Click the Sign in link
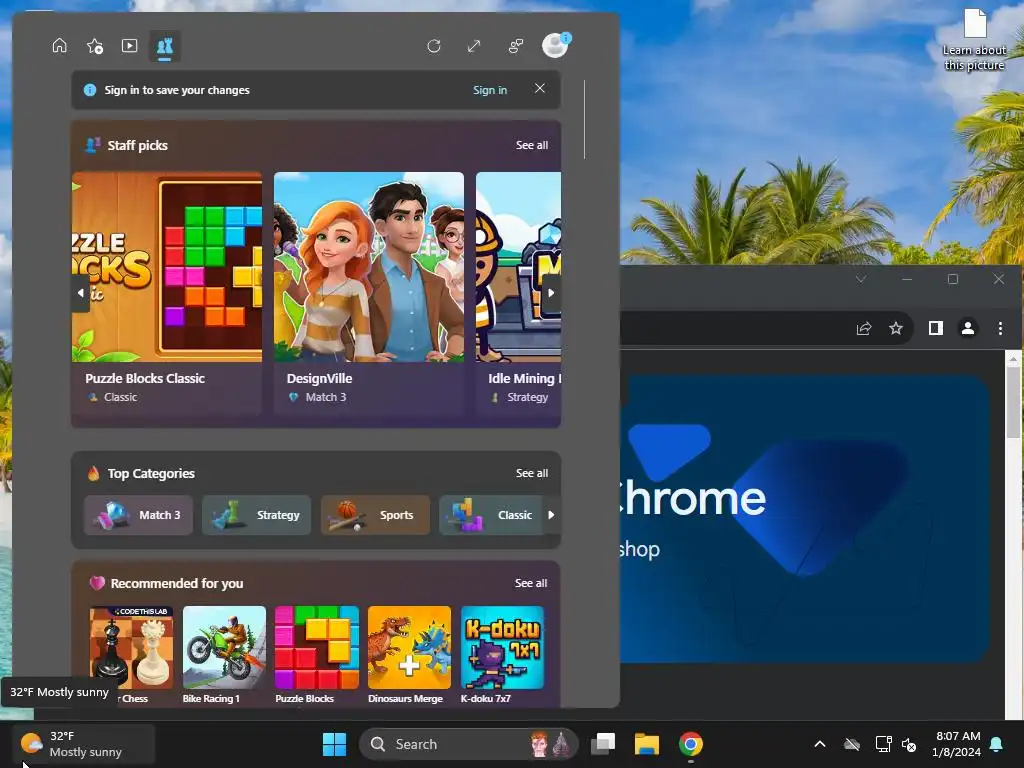The height and width of the screenshot is (768, 1024). pos(490,90)
